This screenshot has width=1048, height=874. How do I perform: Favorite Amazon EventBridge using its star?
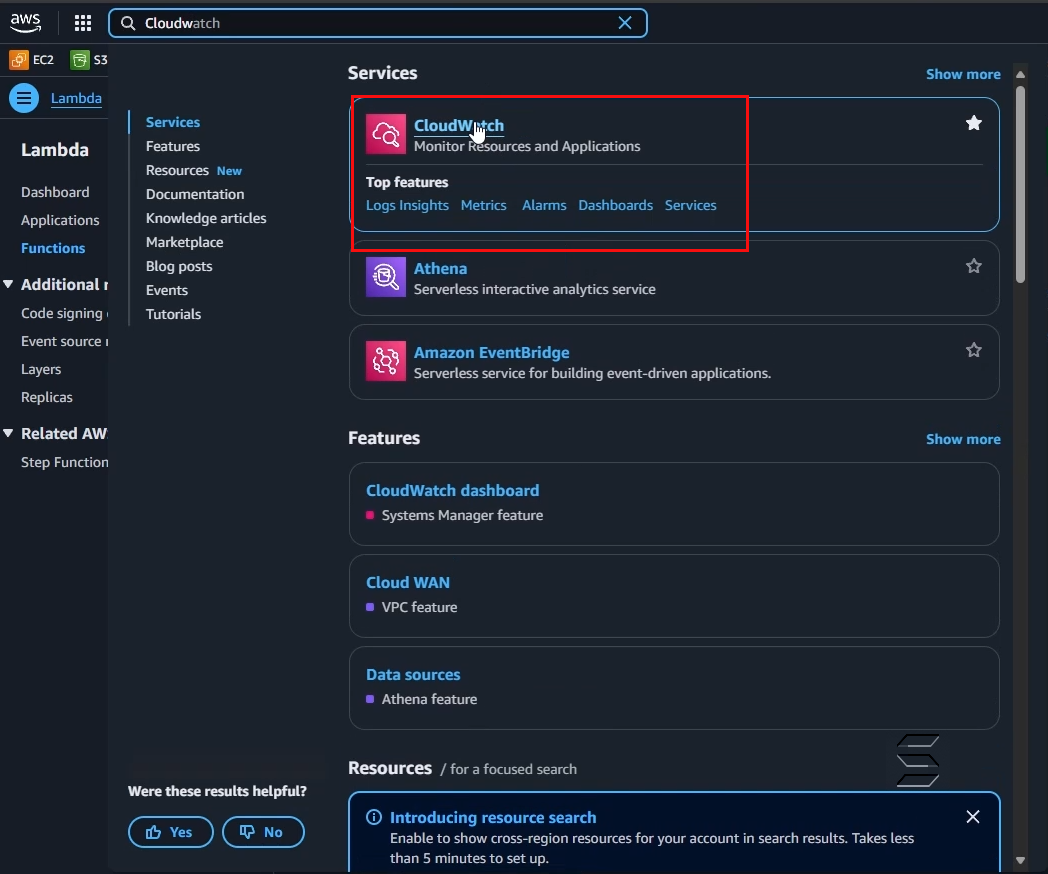tap(974, 350)
